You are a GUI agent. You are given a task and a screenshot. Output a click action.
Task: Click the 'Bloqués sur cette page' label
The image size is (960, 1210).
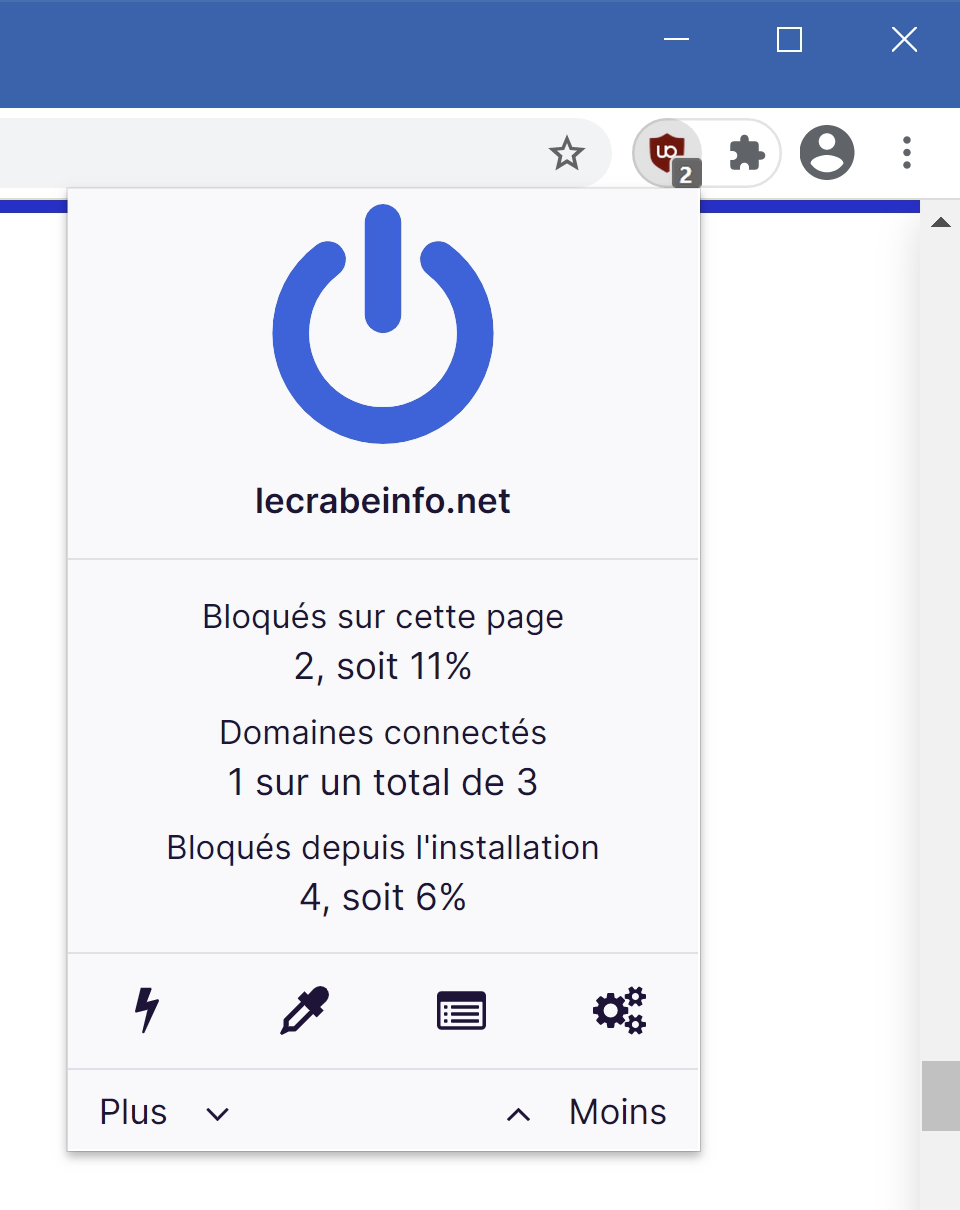point(383,617)
